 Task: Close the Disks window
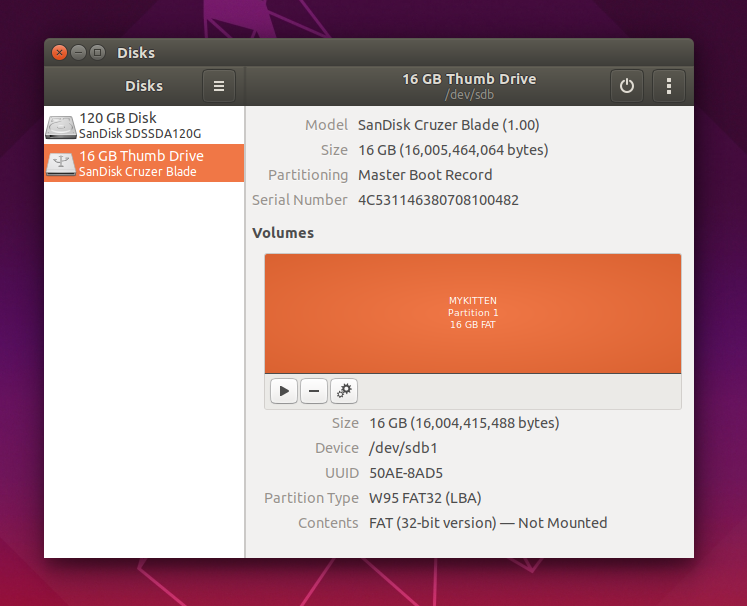(59, 52)
